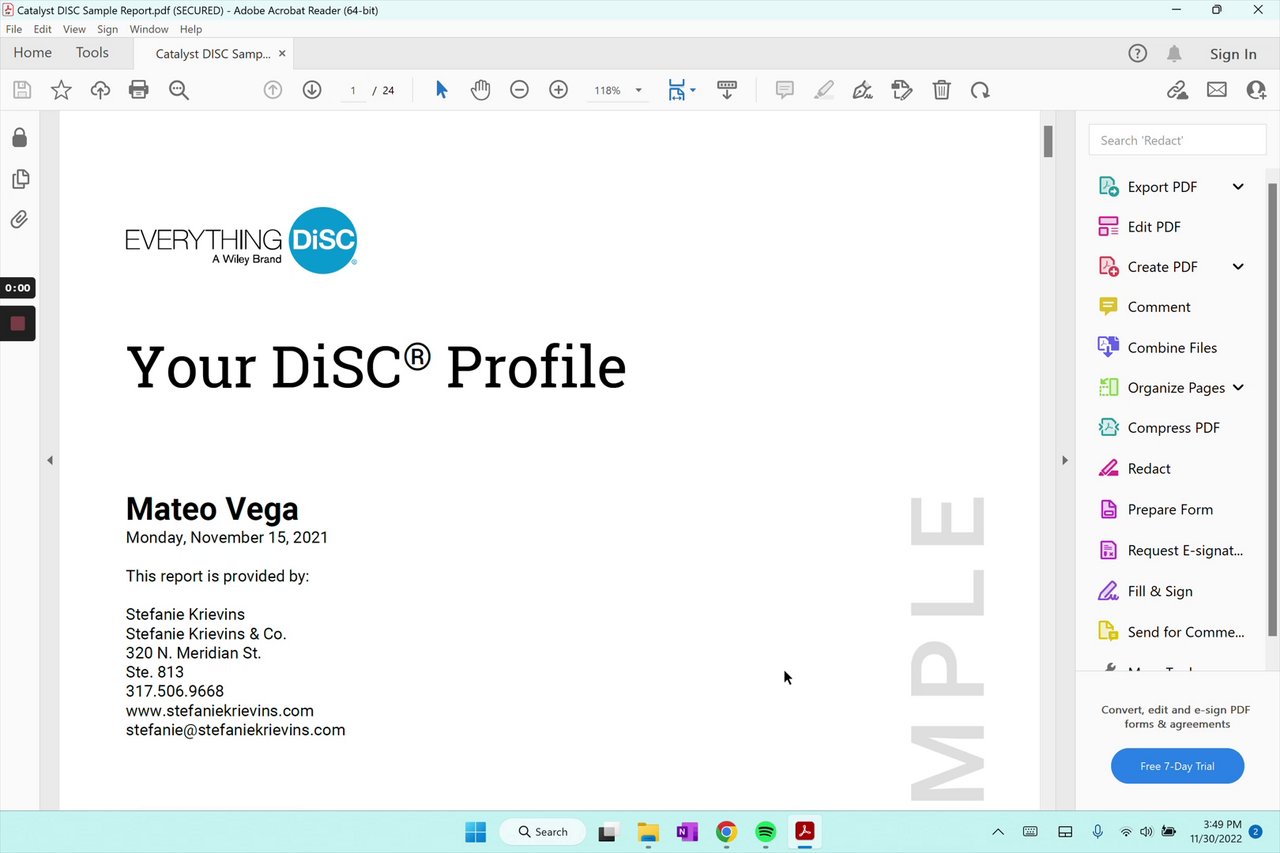Open the Help question mark
This screenshot has width=1280, height=853.
(x=1137, y=54)
